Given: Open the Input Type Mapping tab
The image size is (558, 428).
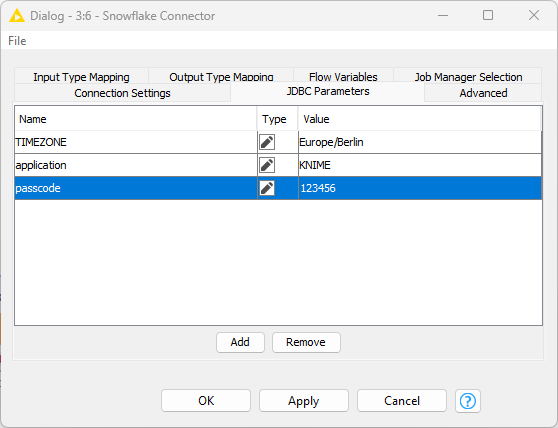Looking at the screenshot, I should 81,76.
